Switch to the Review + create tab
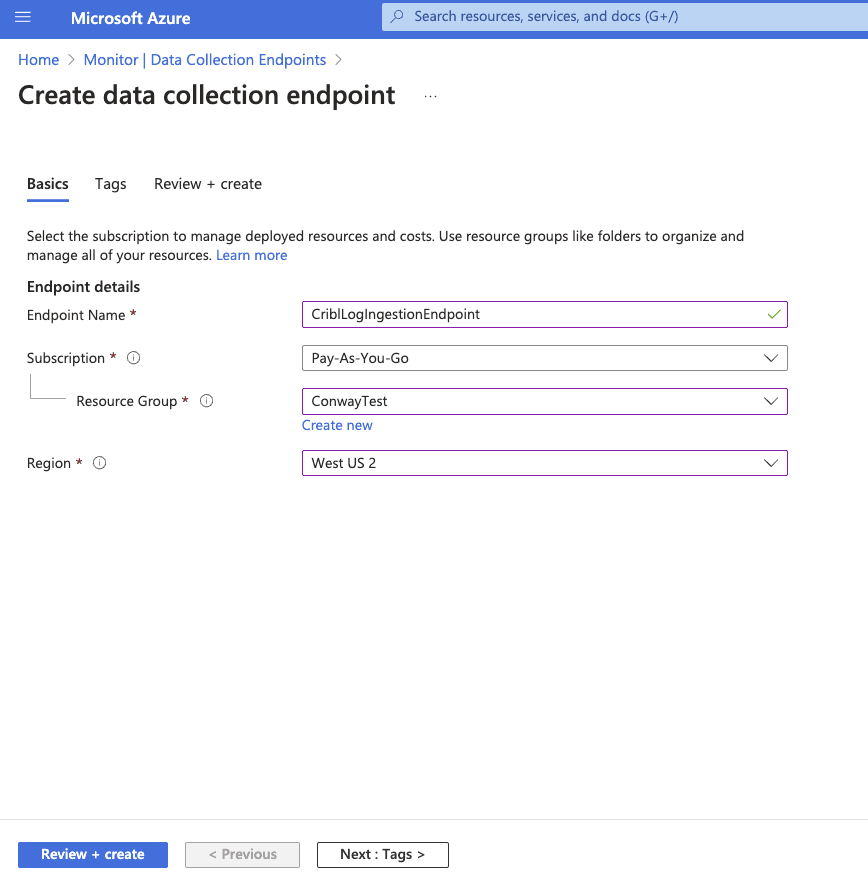Screen dimensions: 868x881 click(x=208, y=184)
